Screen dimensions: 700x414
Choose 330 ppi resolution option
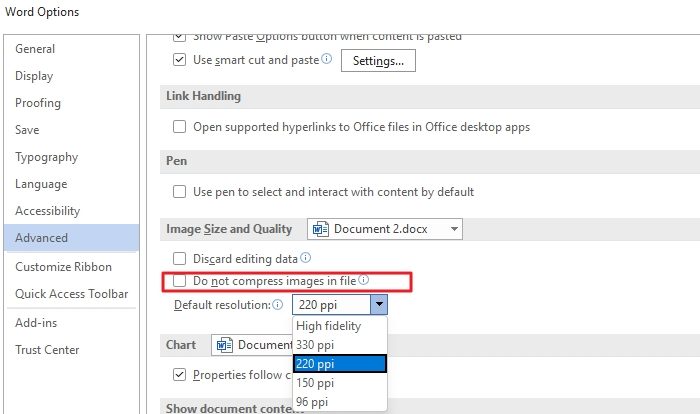[318, 345]
